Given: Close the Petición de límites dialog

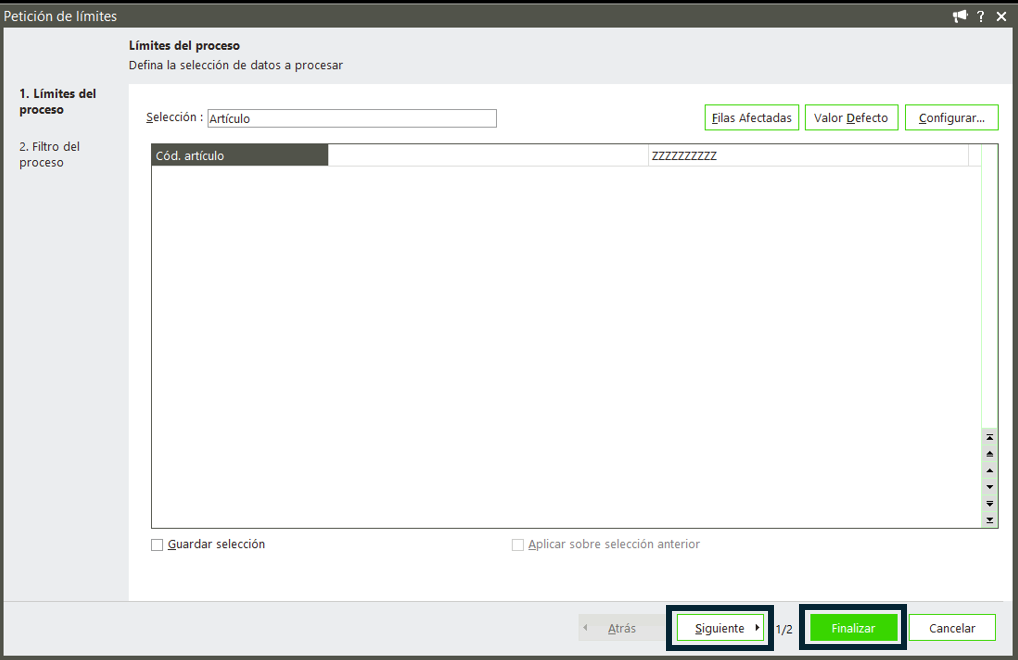Looking at the screenshot, I should pos(1001,16).
